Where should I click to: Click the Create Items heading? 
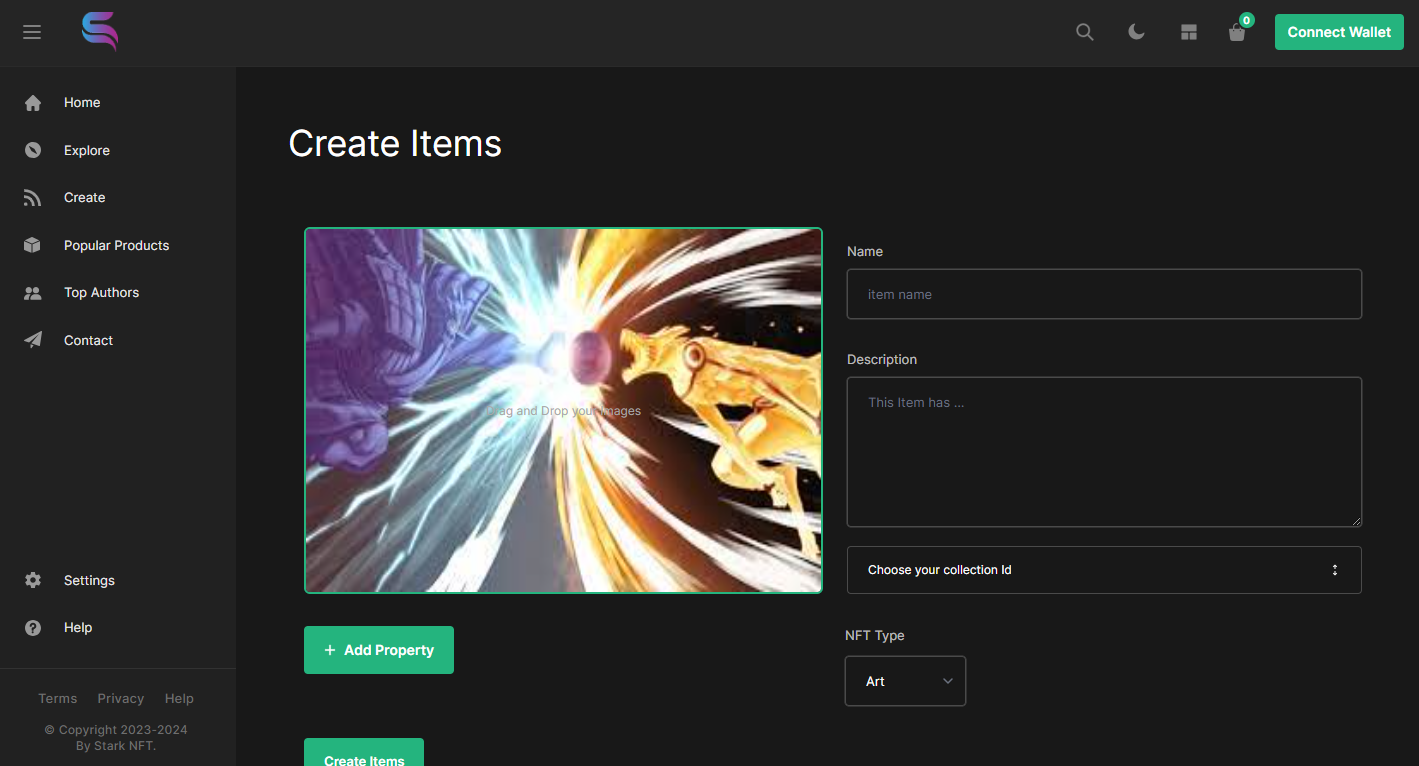coord(395,144)
